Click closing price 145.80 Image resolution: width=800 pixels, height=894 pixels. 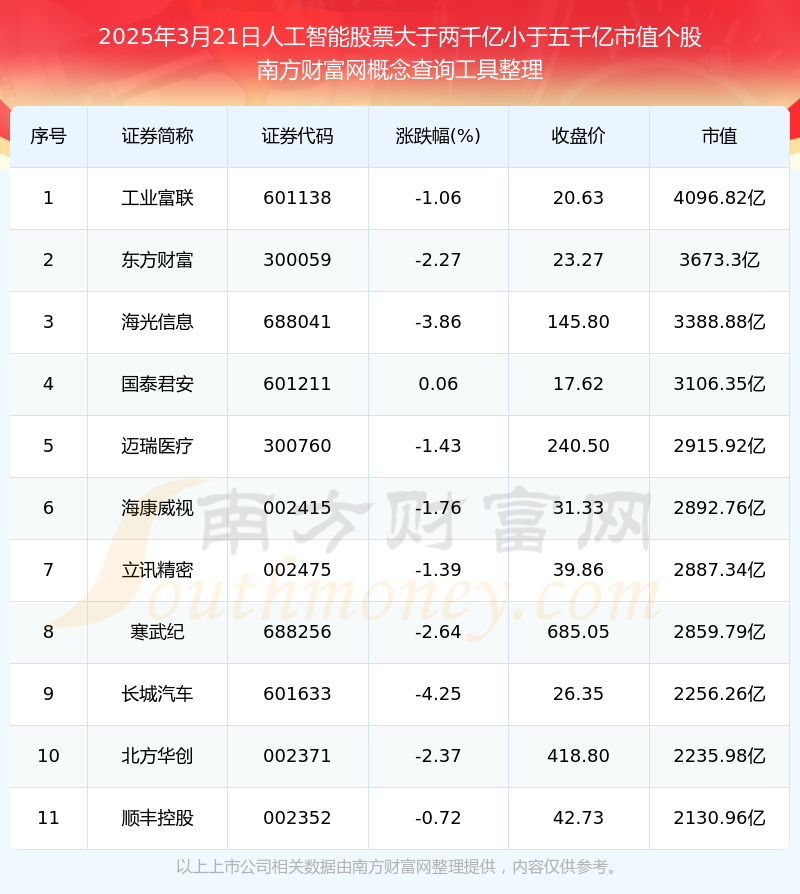pos(578,322)
